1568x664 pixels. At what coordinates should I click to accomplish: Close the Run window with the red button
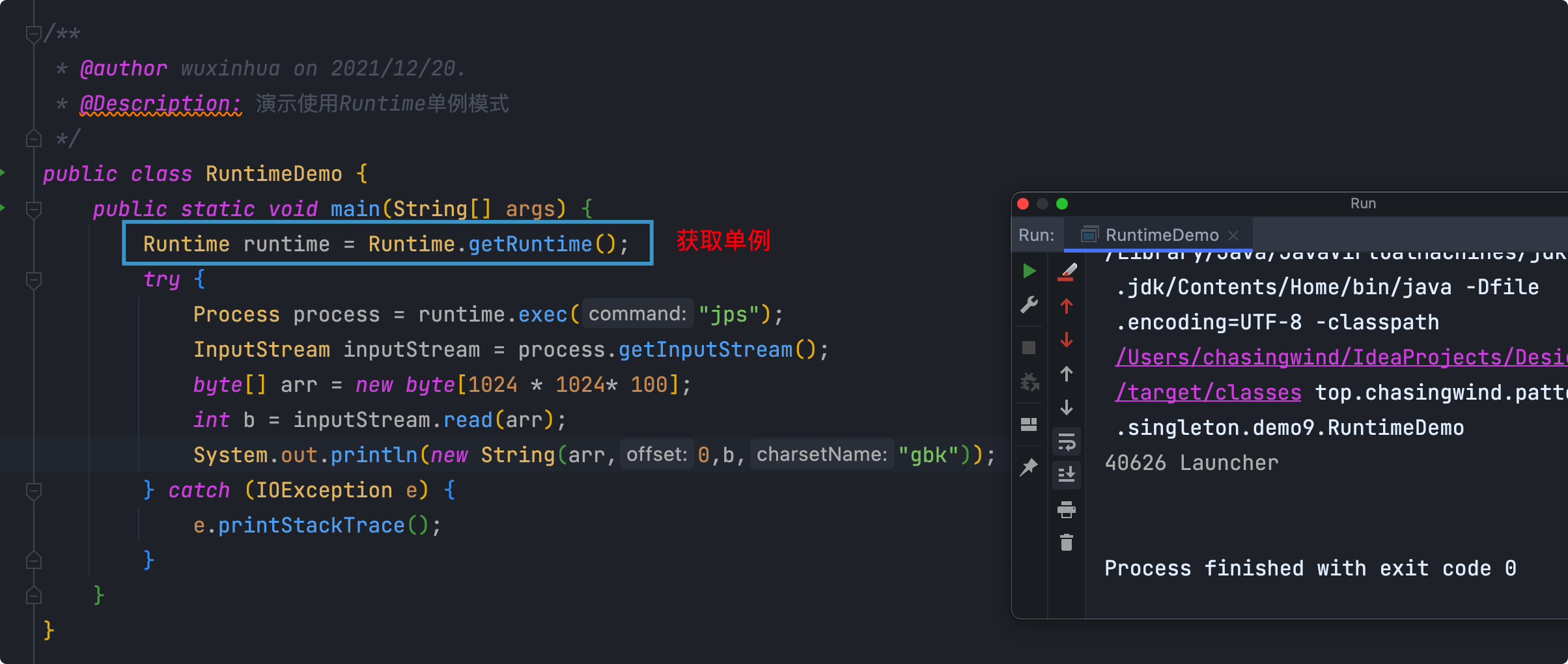coord(1023,204)
